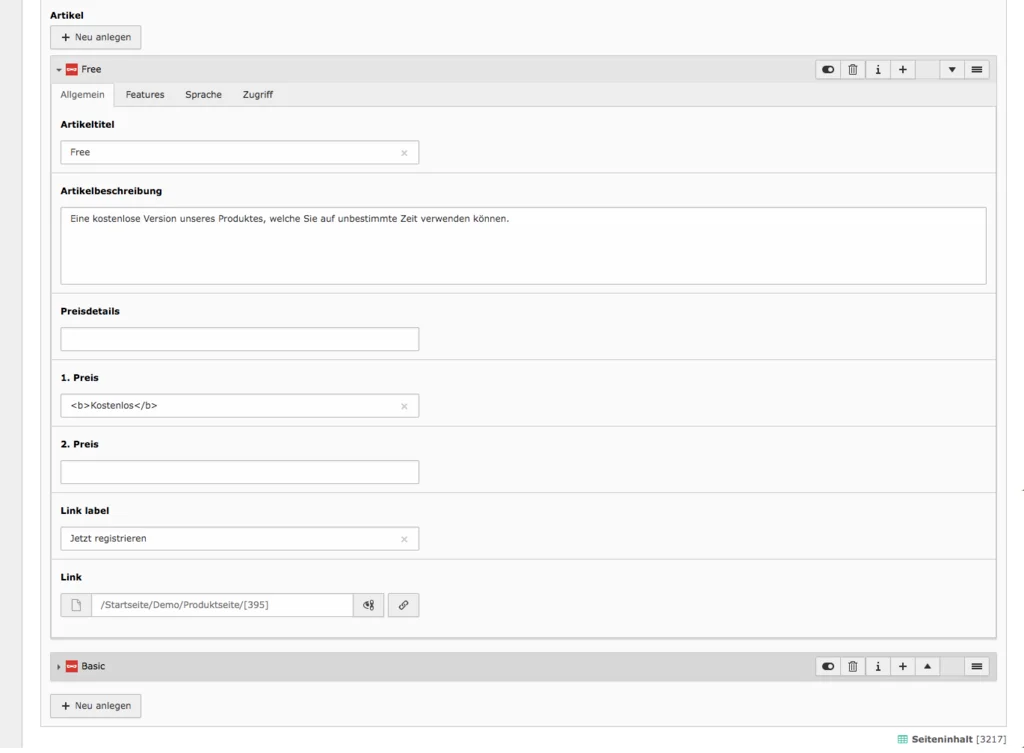Open the link browser for the Link field
The width and height of the screenshot is (1024, 753).
click(403, 604)
